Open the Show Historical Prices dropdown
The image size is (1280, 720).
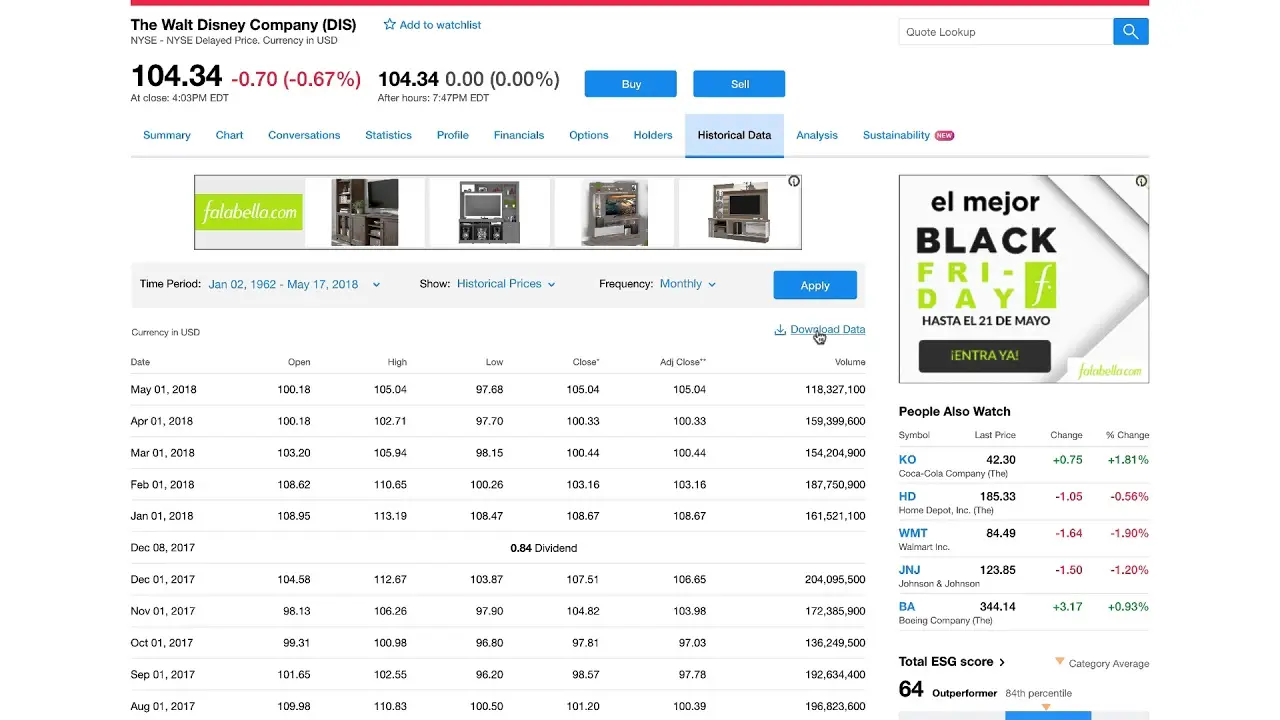[x=506, y=284]
